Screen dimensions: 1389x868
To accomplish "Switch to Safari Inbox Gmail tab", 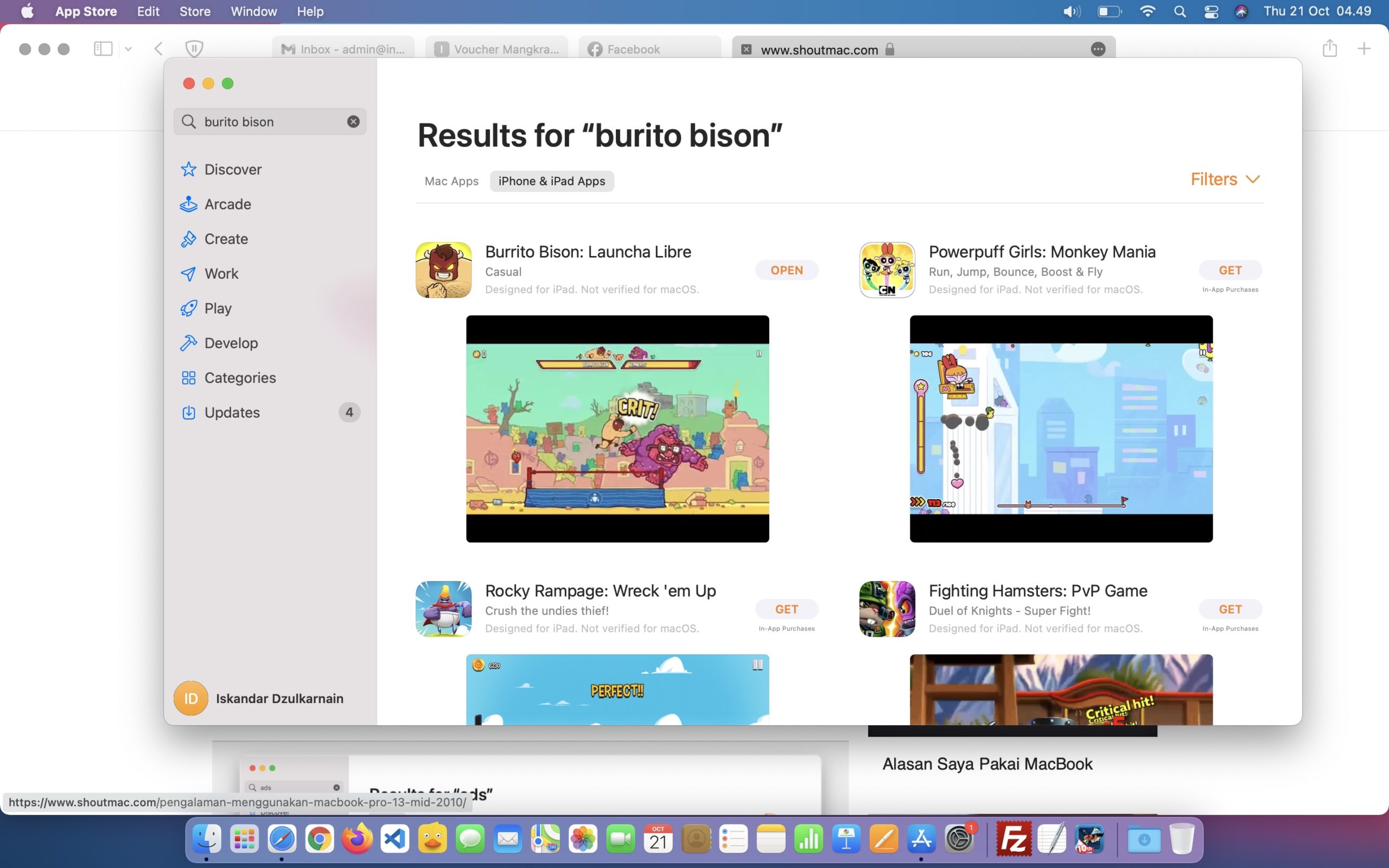I will [343, 49].
